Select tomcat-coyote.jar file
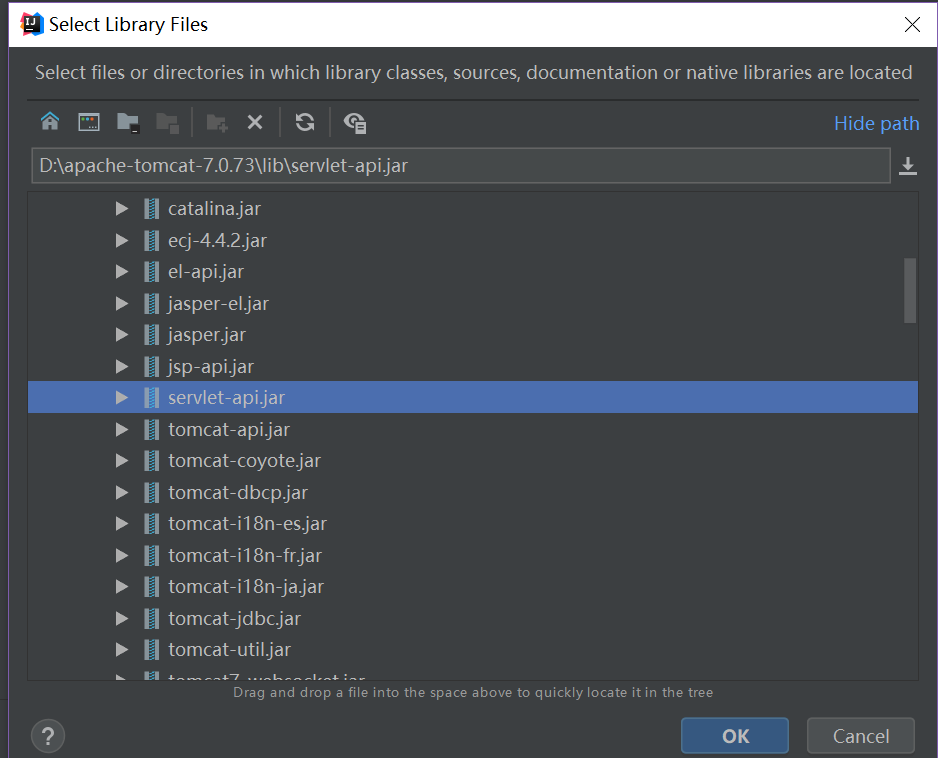 point(245,461)
